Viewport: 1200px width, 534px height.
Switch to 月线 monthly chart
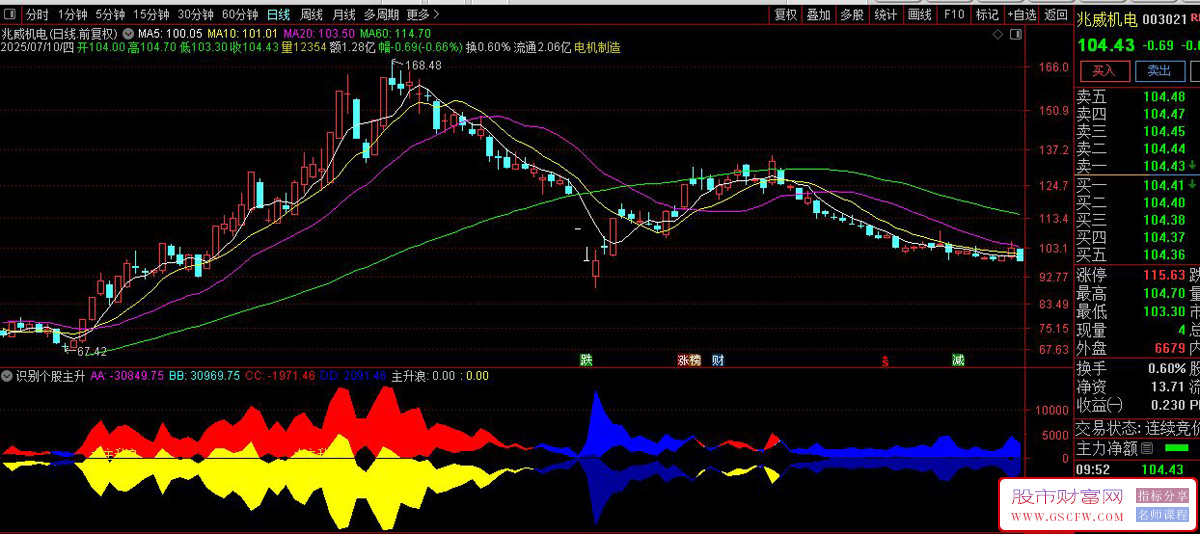coord(343,15)
